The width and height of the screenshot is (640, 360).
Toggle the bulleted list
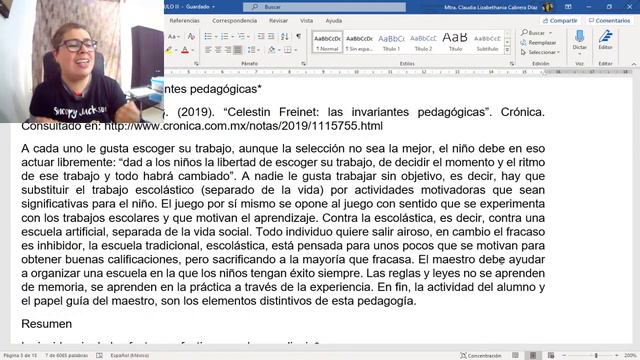coord(208,37)
